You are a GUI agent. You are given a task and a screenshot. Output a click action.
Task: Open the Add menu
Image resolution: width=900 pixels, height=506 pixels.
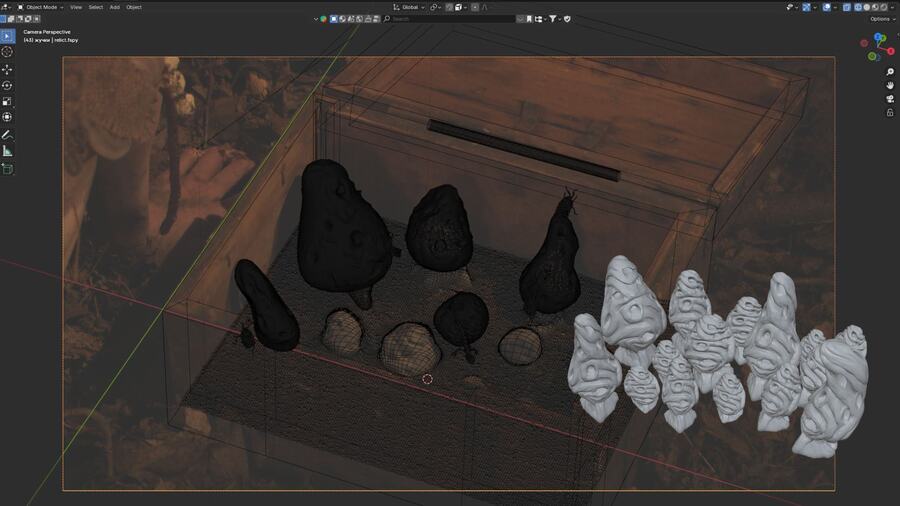click(115, 7)
